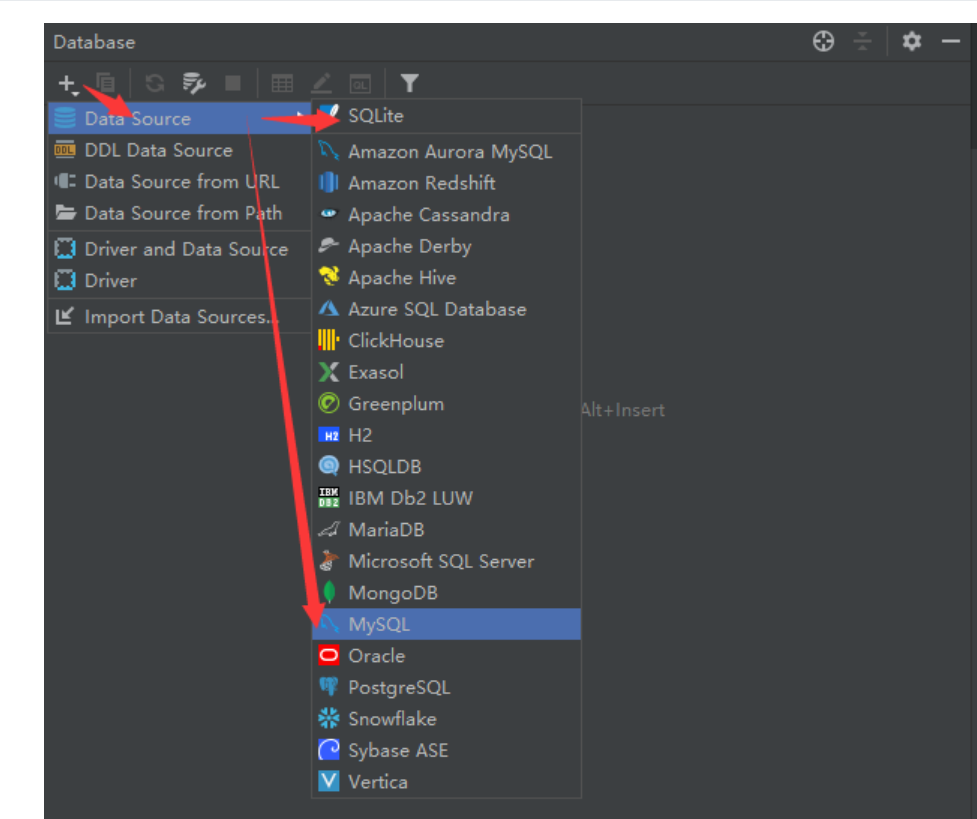Viewport: 977px width, 819px height.
Task: Select Amazon Redshift
Action: coord(446,183)
